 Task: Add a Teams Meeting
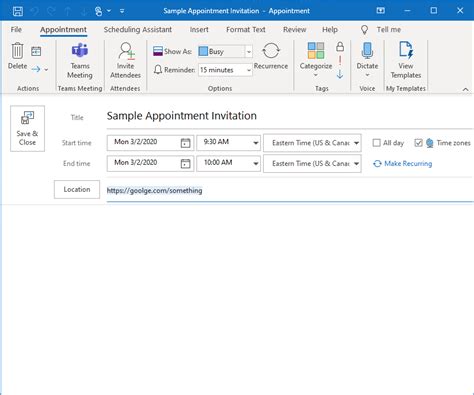80,61
